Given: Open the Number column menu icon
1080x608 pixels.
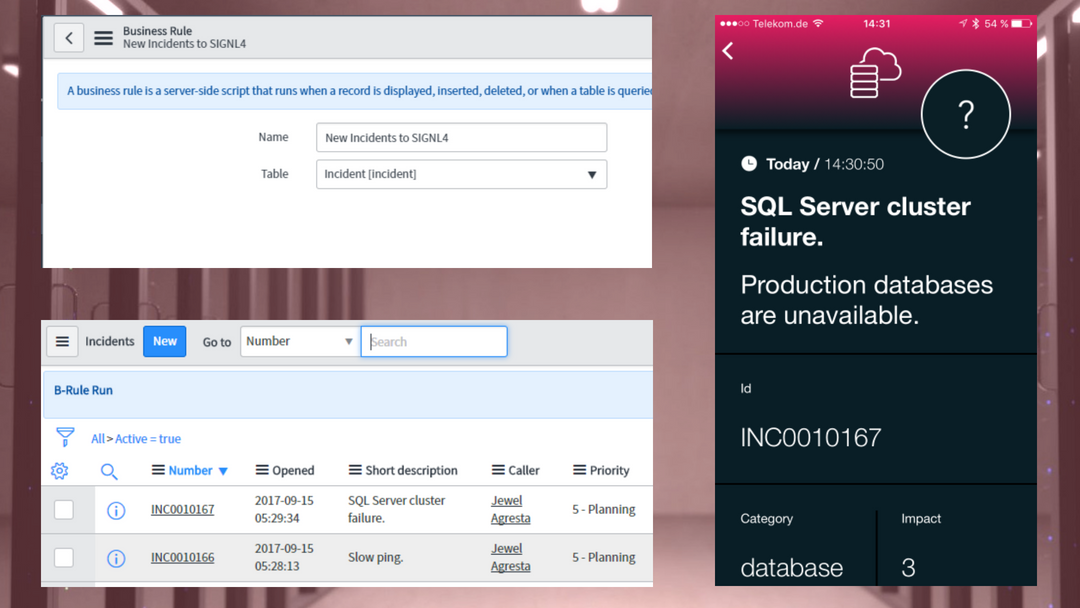Looking at the screenshot, I should point(158,470).
